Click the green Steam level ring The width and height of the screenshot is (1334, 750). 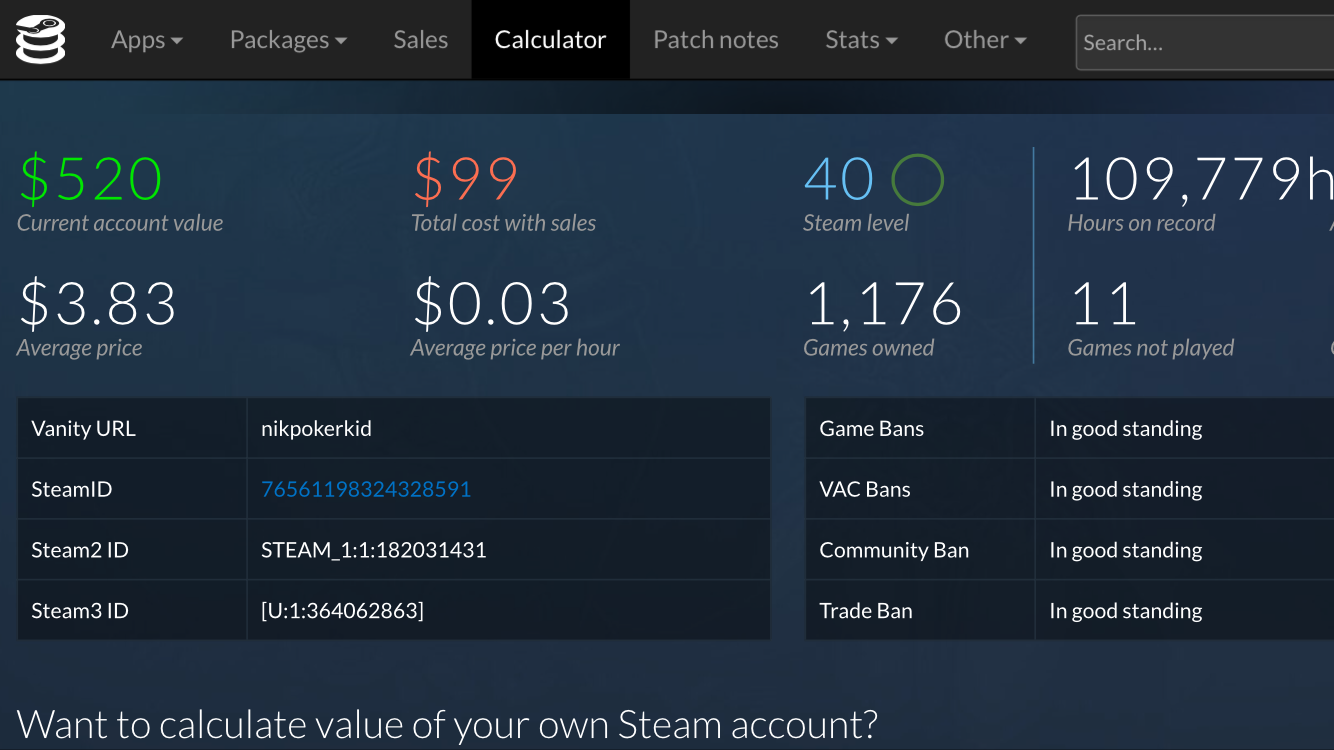point(917,180)
